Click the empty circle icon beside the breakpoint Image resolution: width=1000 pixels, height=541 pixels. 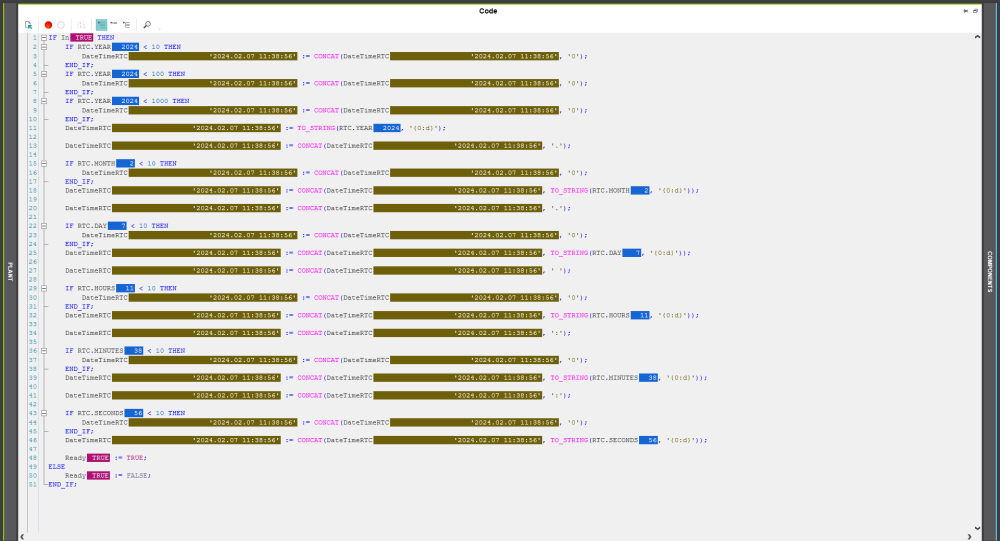[x=61, y=24]
